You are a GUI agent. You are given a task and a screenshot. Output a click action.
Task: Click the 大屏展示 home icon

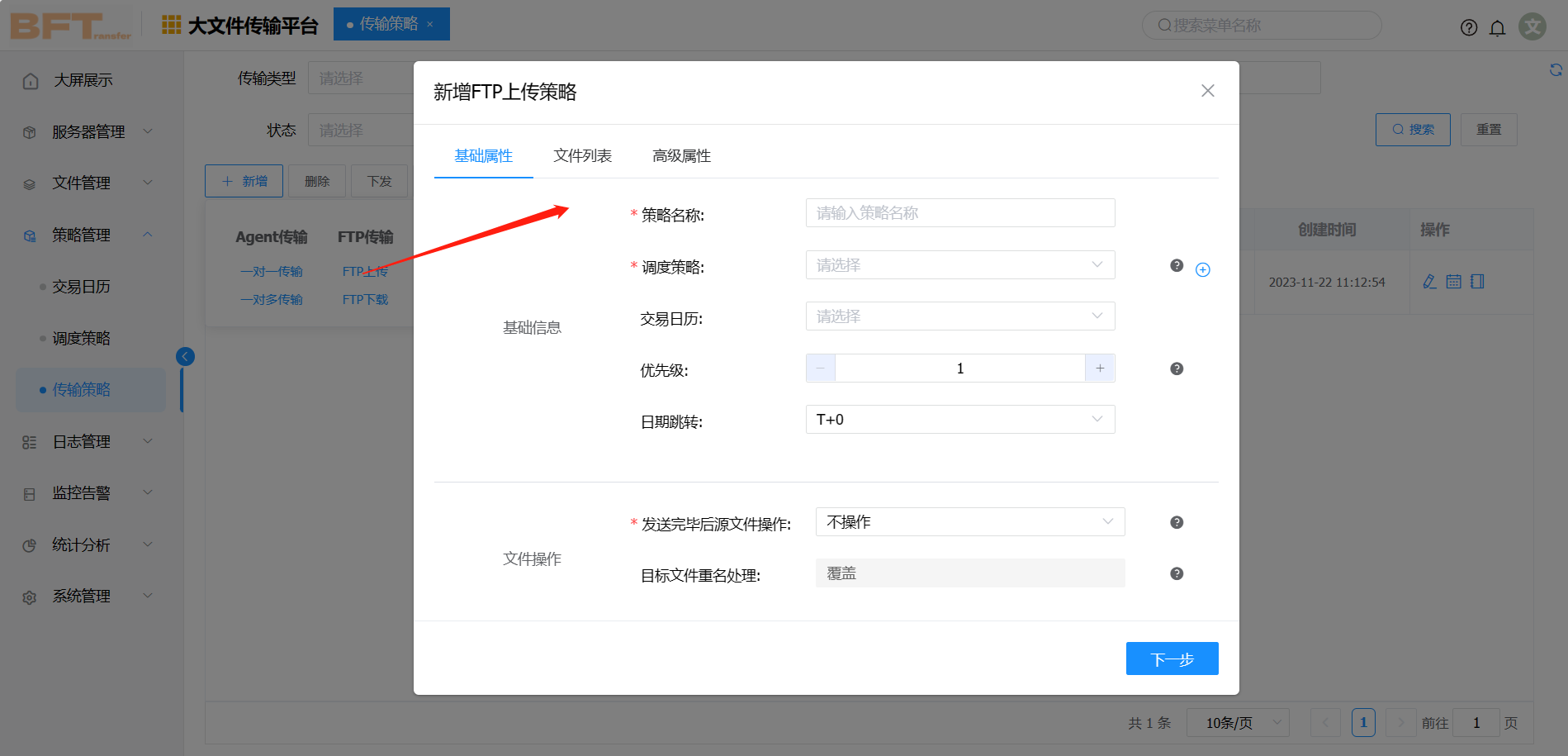[x=31, y=81]
